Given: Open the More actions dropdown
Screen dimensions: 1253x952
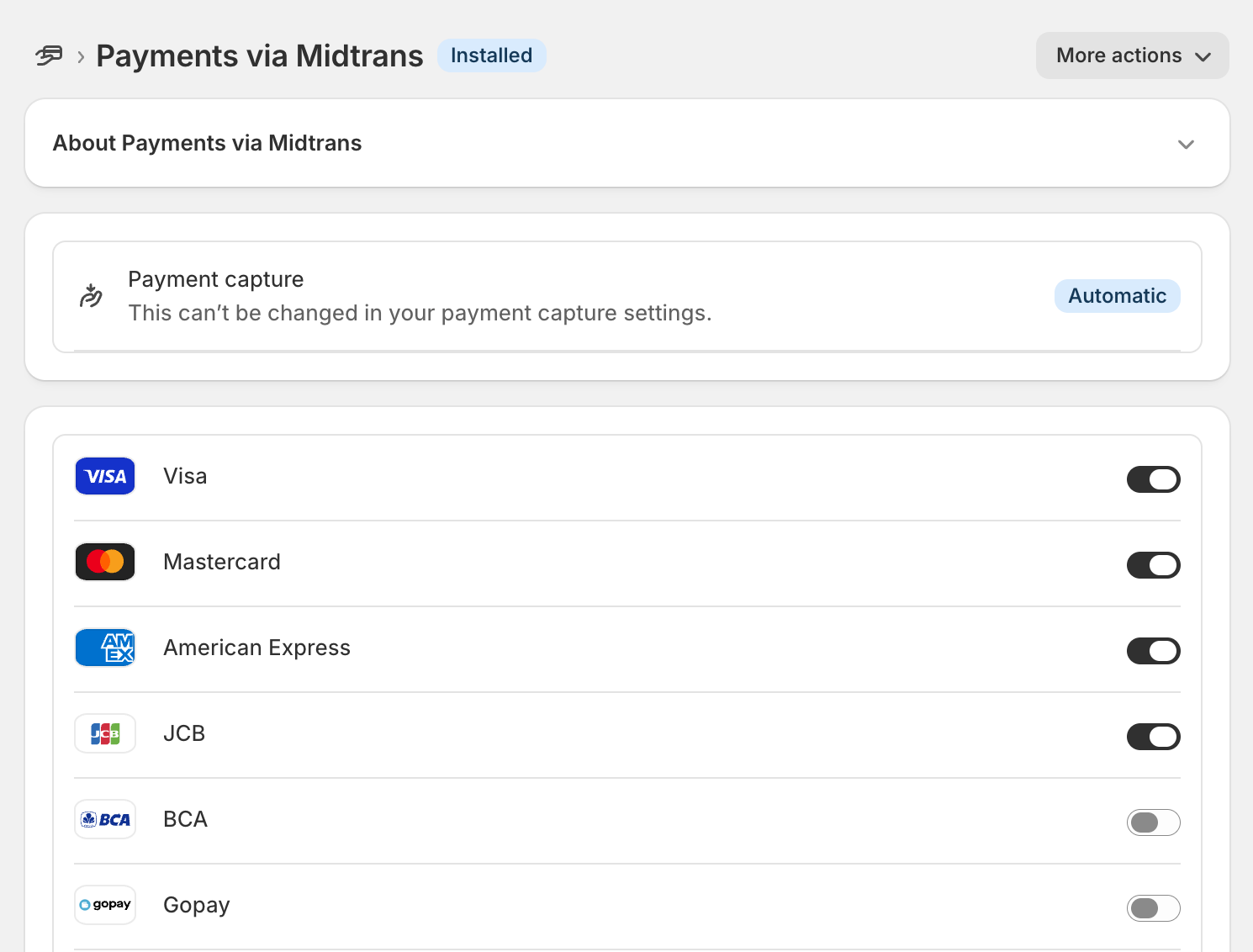Looking at the screenshot, I should 1132,56.
